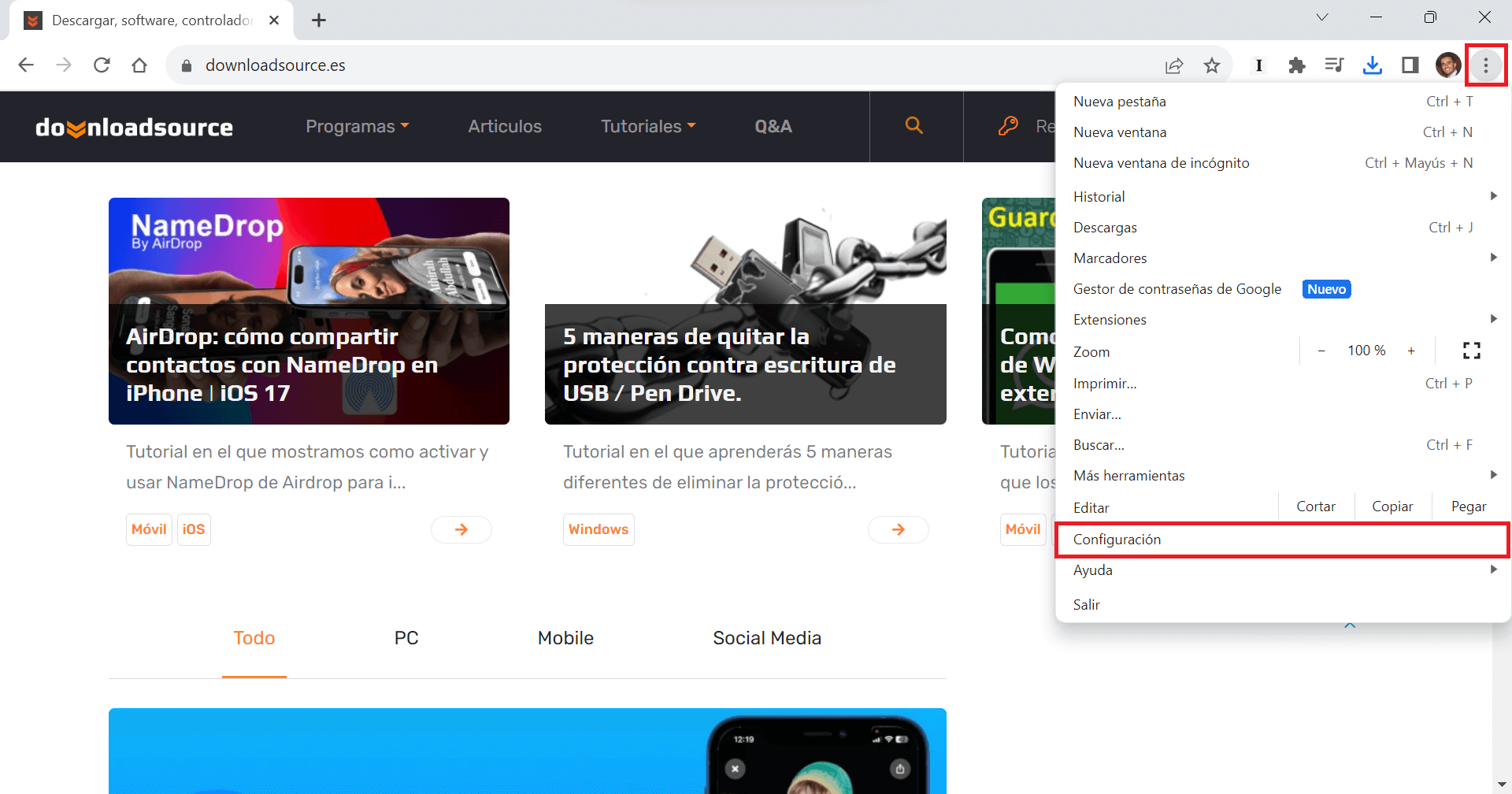Toggle the side panel icon
The image size is (1512, 794).
(1410, 65)
